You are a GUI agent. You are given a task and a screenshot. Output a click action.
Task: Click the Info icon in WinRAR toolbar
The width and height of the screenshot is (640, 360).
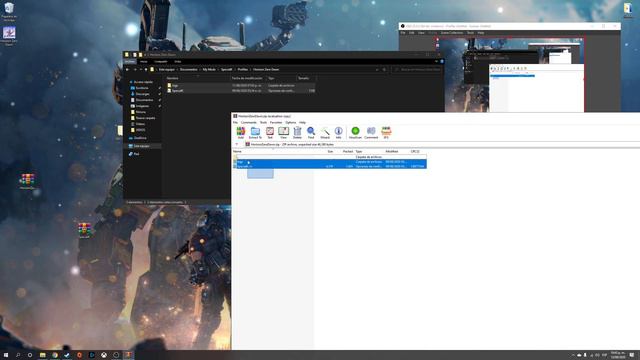pos(338,133)
